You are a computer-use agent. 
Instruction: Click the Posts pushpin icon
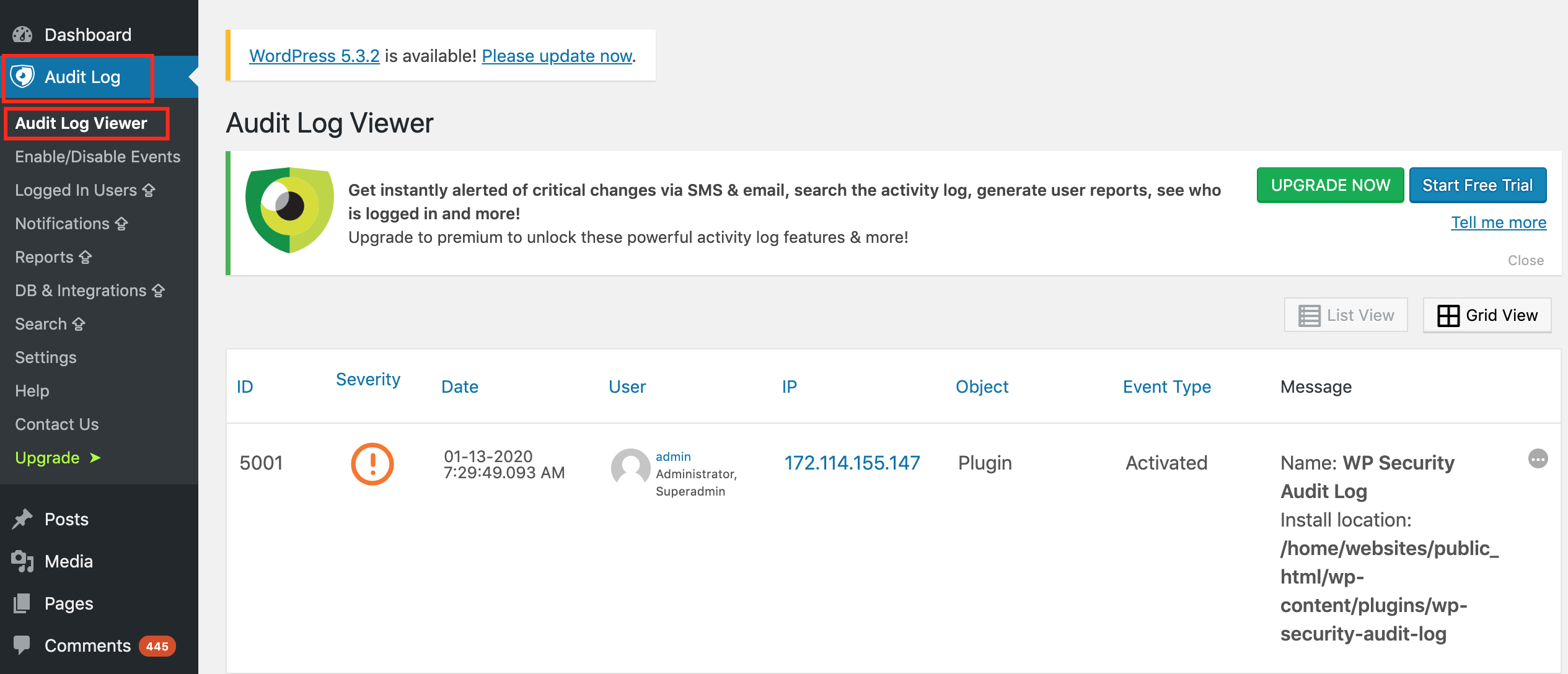[x=22, y=519]
